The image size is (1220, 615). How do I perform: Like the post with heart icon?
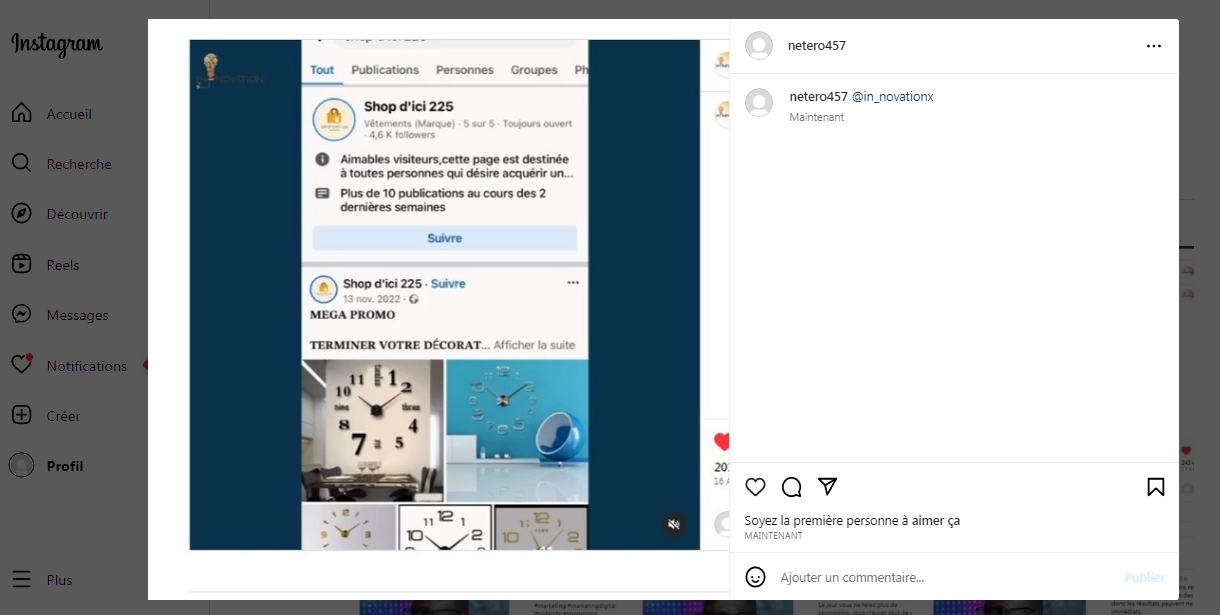click(756, 487)
